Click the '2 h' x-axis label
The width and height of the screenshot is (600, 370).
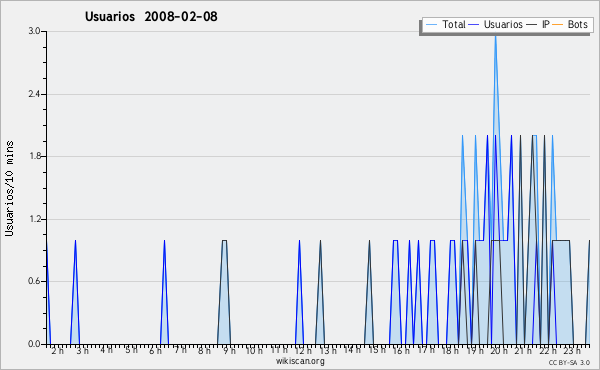click(57, 351)
